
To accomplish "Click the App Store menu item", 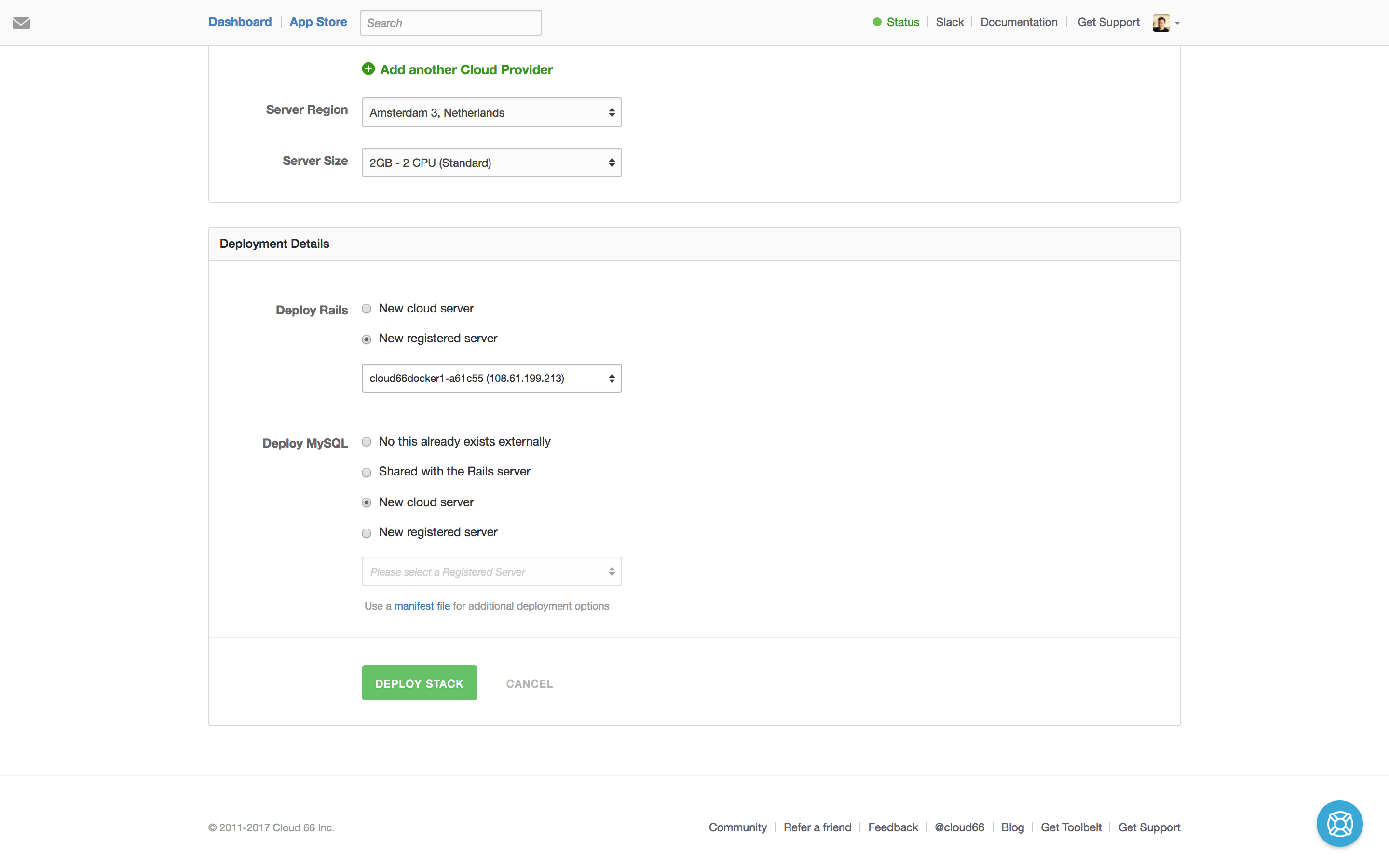I will pyautogui.click(x=318, y=21).
